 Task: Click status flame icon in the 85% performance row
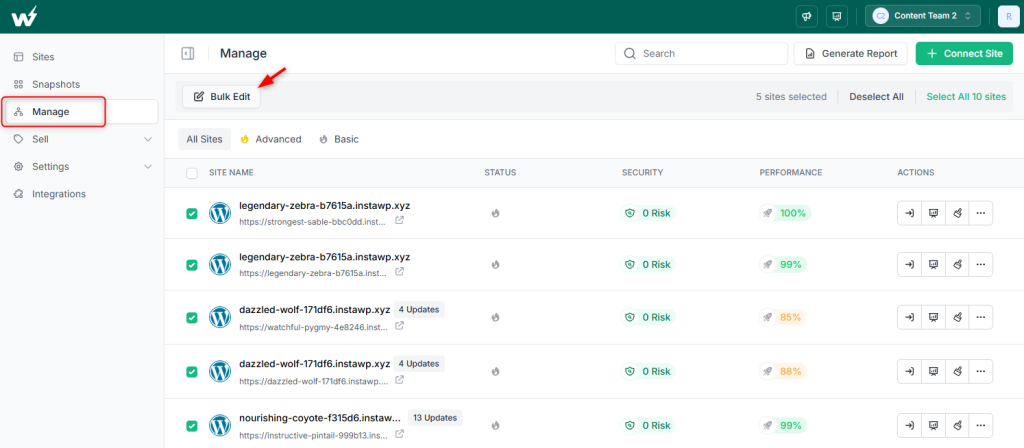tap(495, 317)
